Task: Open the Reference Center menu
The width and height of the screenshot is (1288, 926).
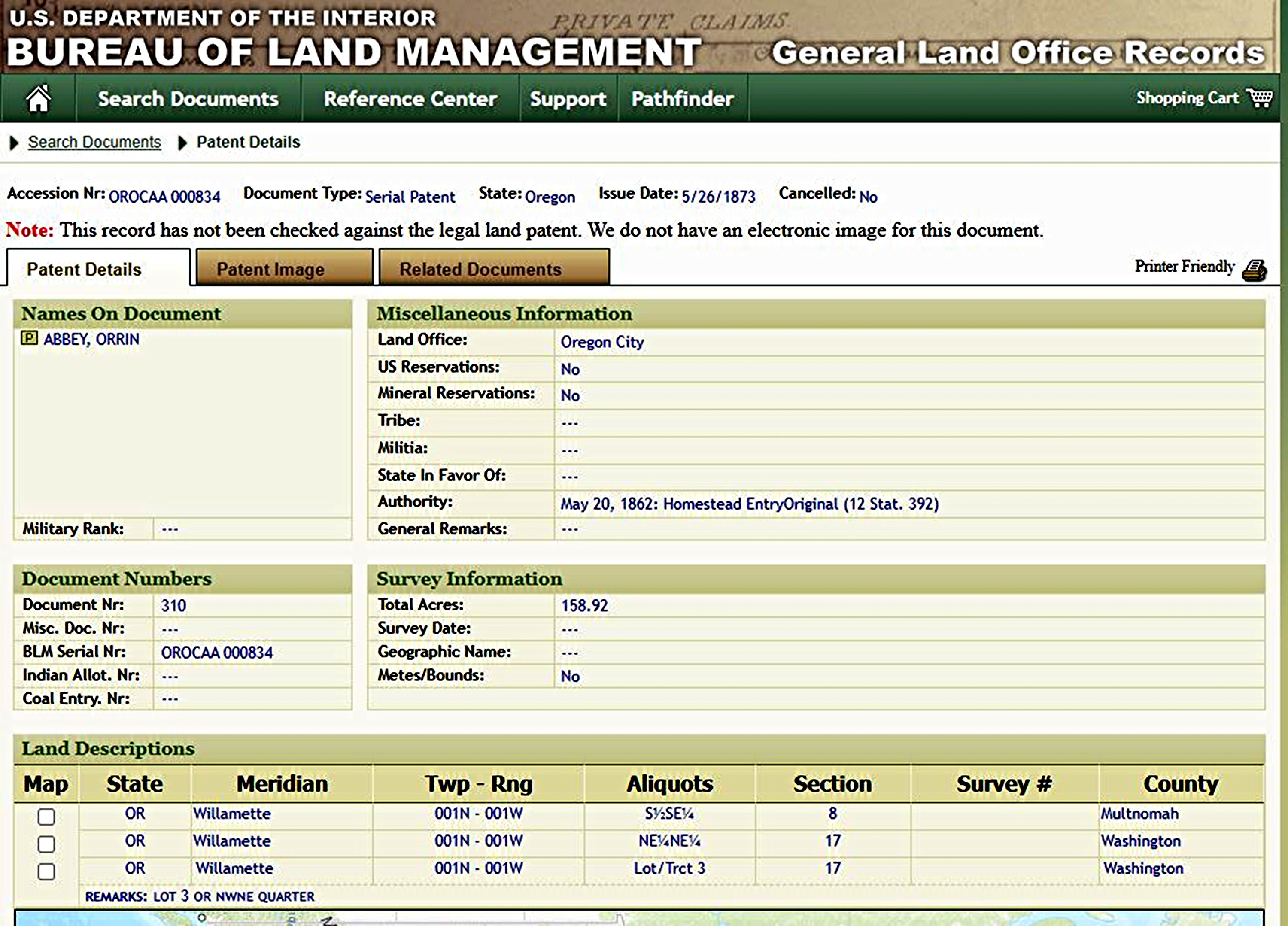Action: (x=410, y=99)
